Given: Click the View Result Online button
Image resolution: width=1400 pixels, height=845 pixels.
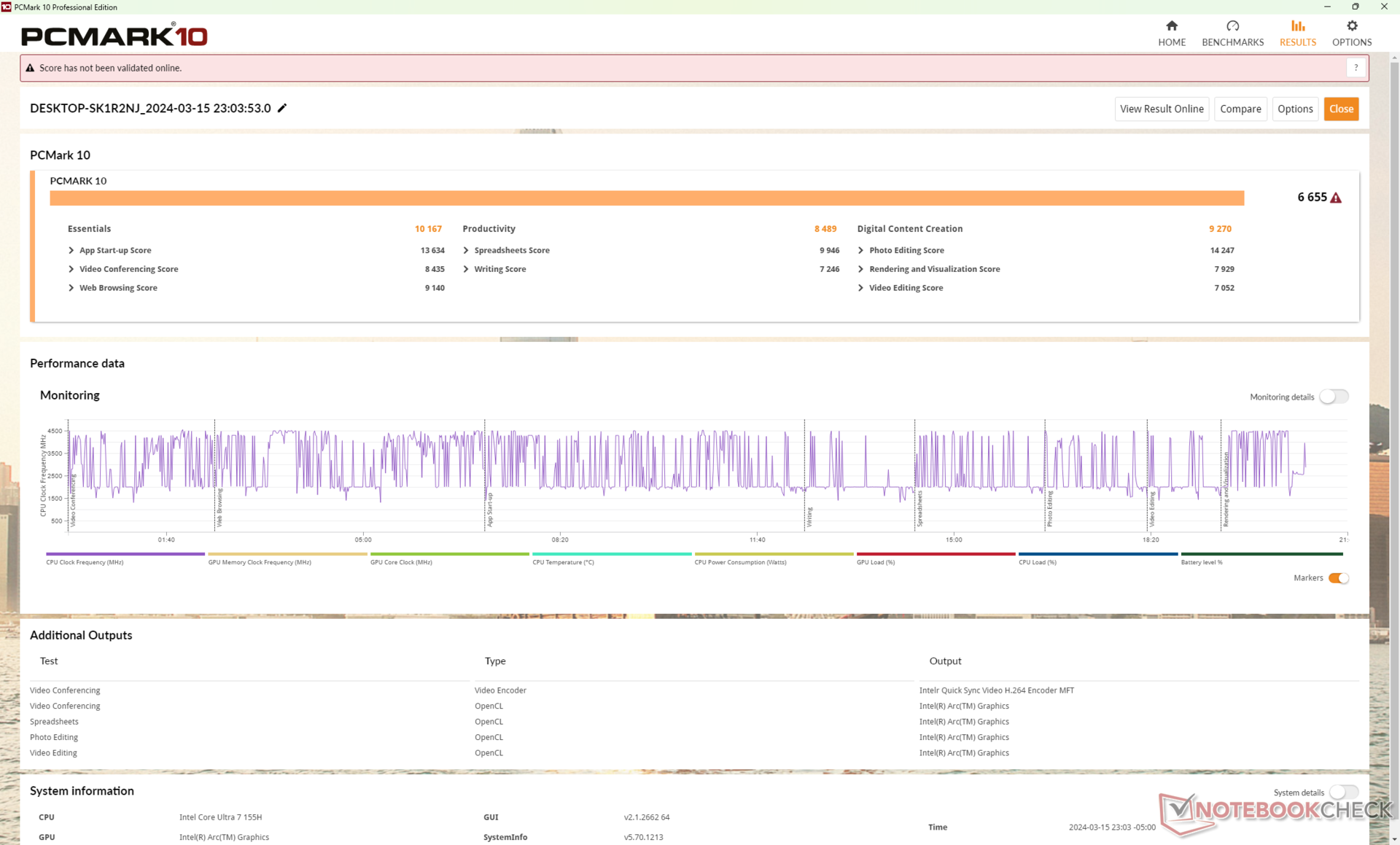Looking at the screenshot, I should pyautogui.click(x=1161, y=109).
